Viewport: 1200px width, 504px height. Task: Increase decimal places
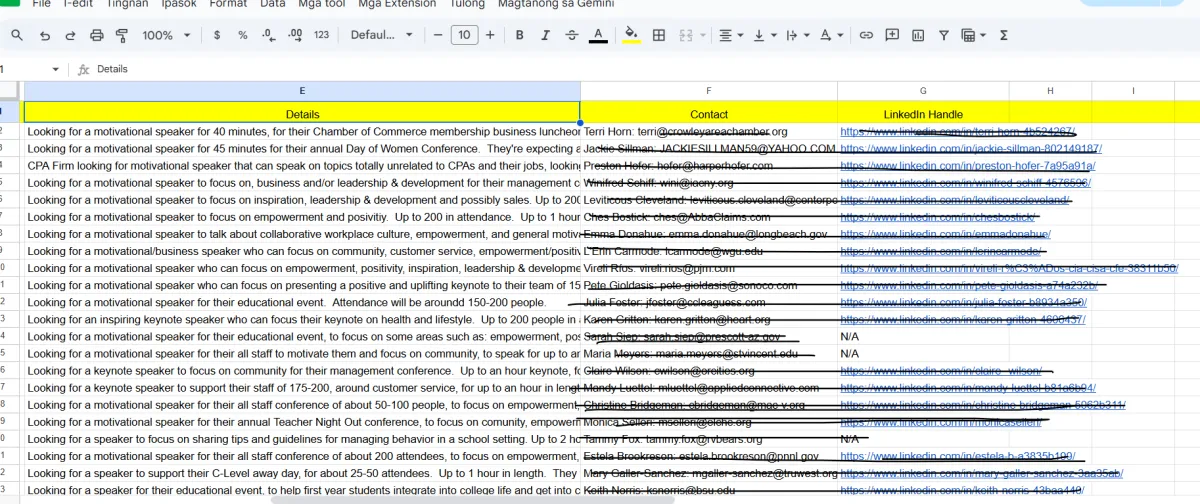(x=295, y=35)
